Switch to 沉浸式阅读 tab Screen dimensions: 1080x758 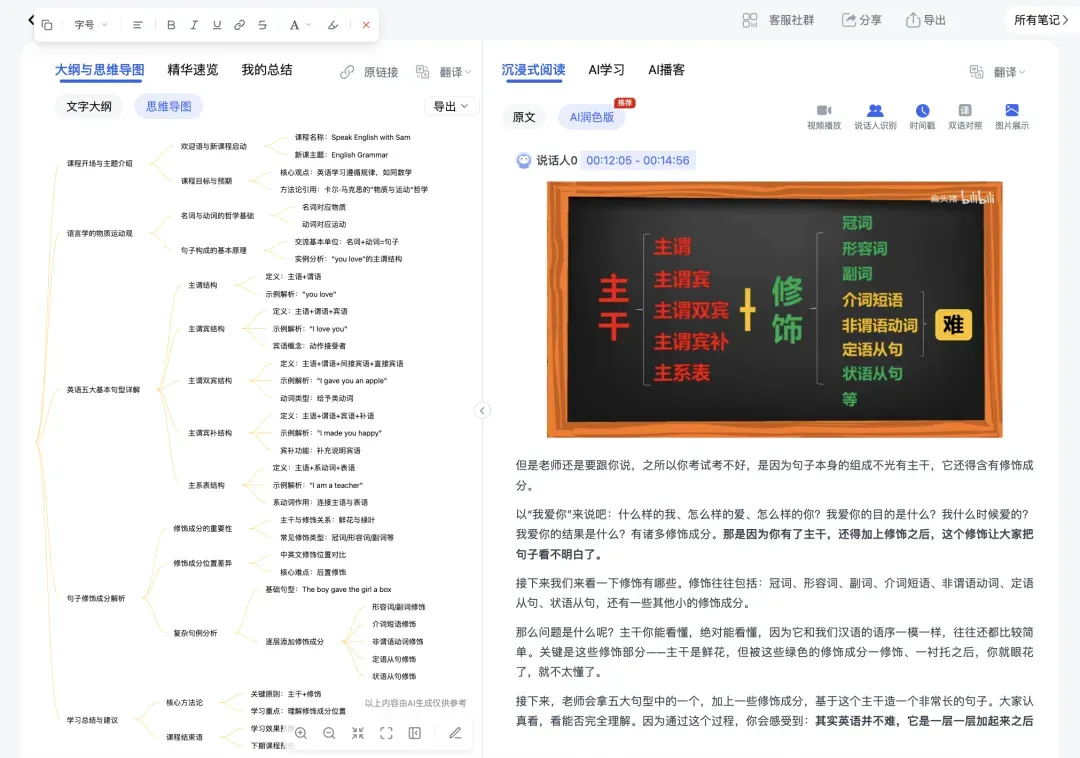pyautogui.click(x=533, y=70)
